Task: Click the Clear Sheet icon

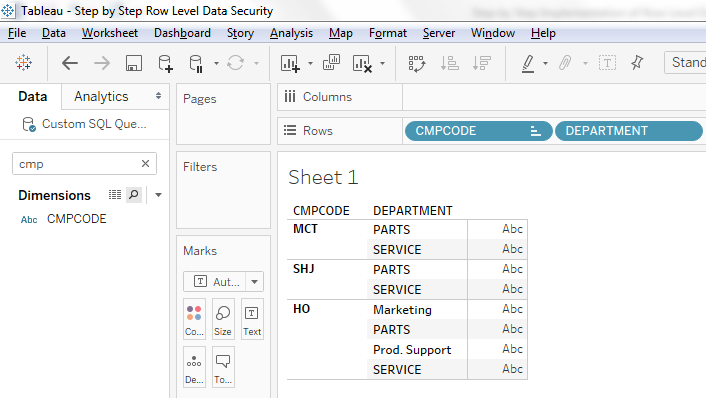Action: pos(362,63)
